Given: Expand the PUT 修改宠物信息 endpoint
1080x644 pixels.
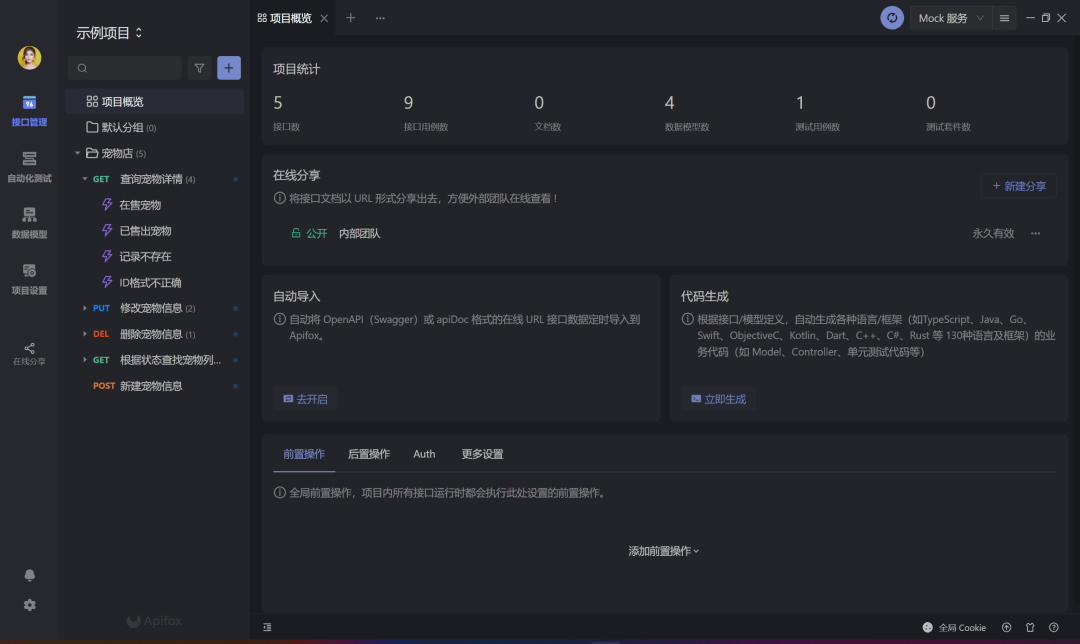Looking at the screenshot, I should click(x=85, y=308).
